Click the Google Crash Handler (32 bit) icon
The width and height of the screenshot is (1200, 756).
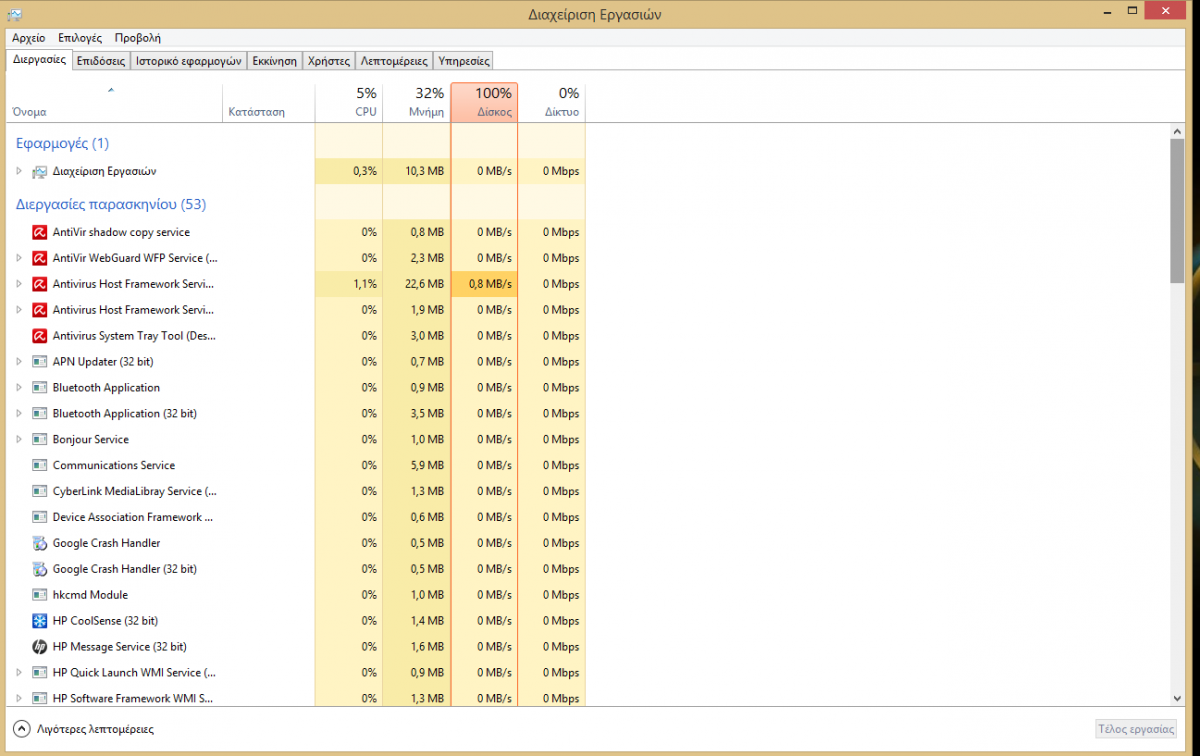40,569
